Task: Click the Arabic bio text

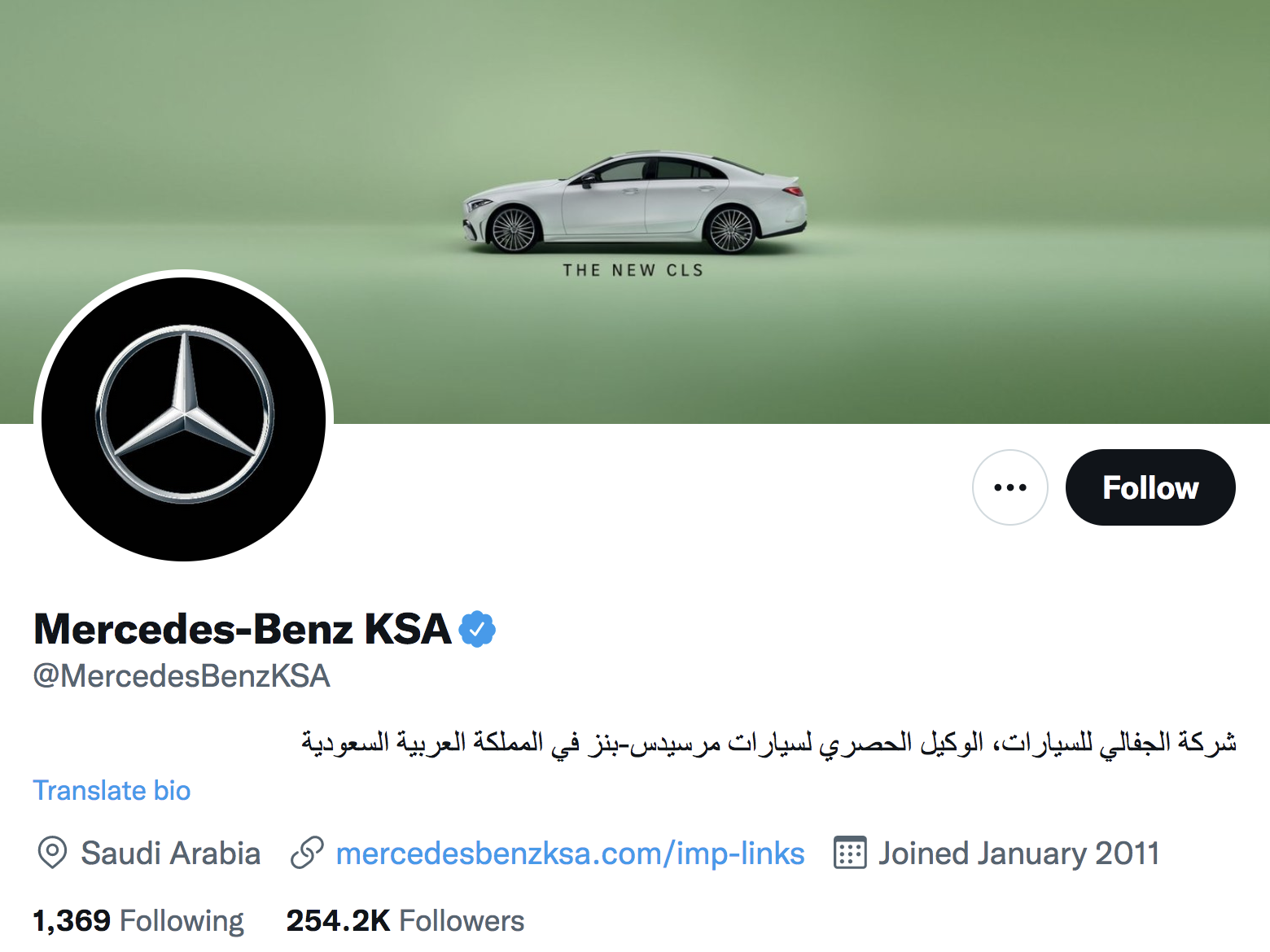Action: (x=769, y=742)
